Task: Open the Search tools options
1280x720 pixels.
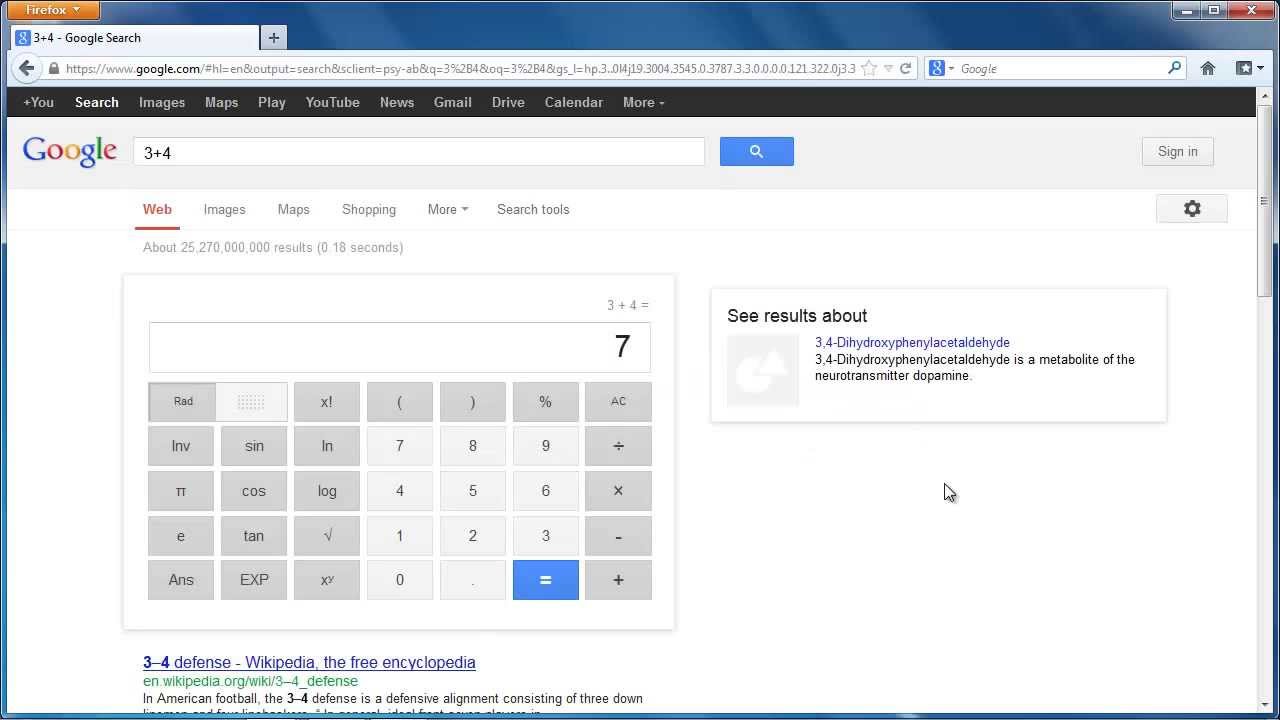Action: 533,209
